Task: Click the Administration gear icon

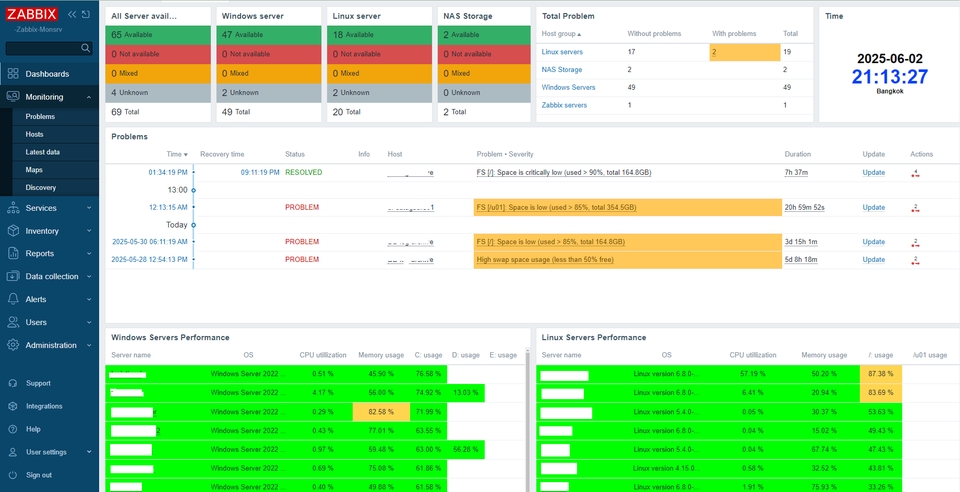Action: tap(13, 345)
